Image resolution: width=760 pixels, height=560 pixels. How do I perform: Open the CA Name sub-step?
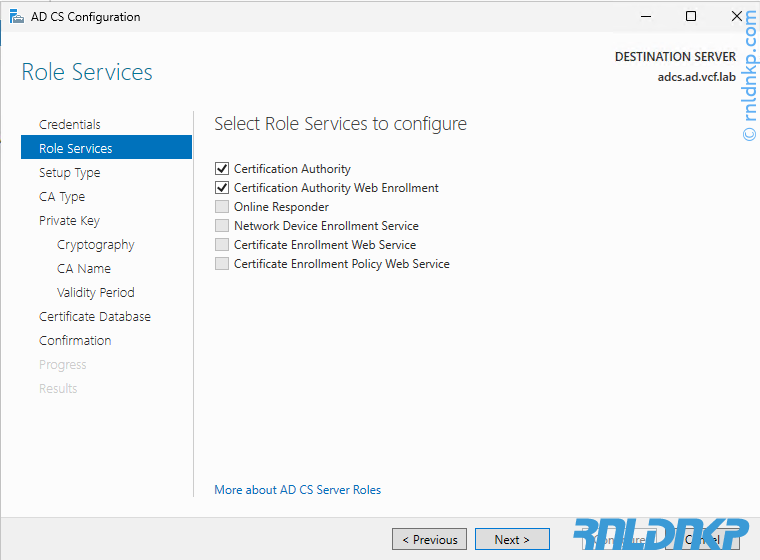[x=84, y=268]
